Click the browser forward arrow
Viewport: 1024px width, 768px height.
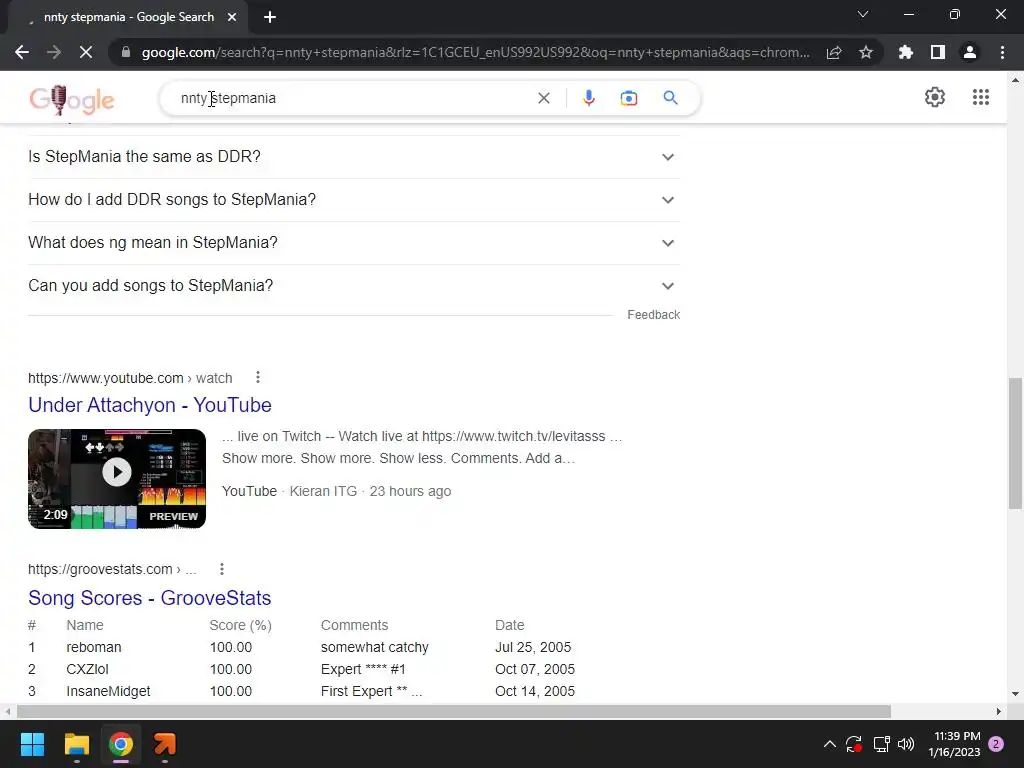coord(54,52)
